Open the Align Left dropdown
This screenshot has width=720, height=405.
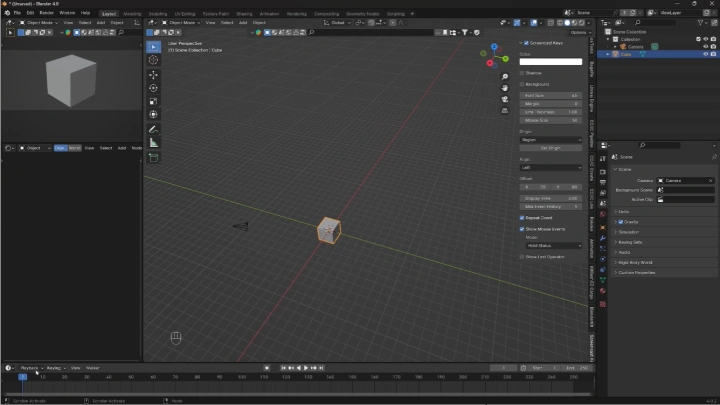coord(551,168)
